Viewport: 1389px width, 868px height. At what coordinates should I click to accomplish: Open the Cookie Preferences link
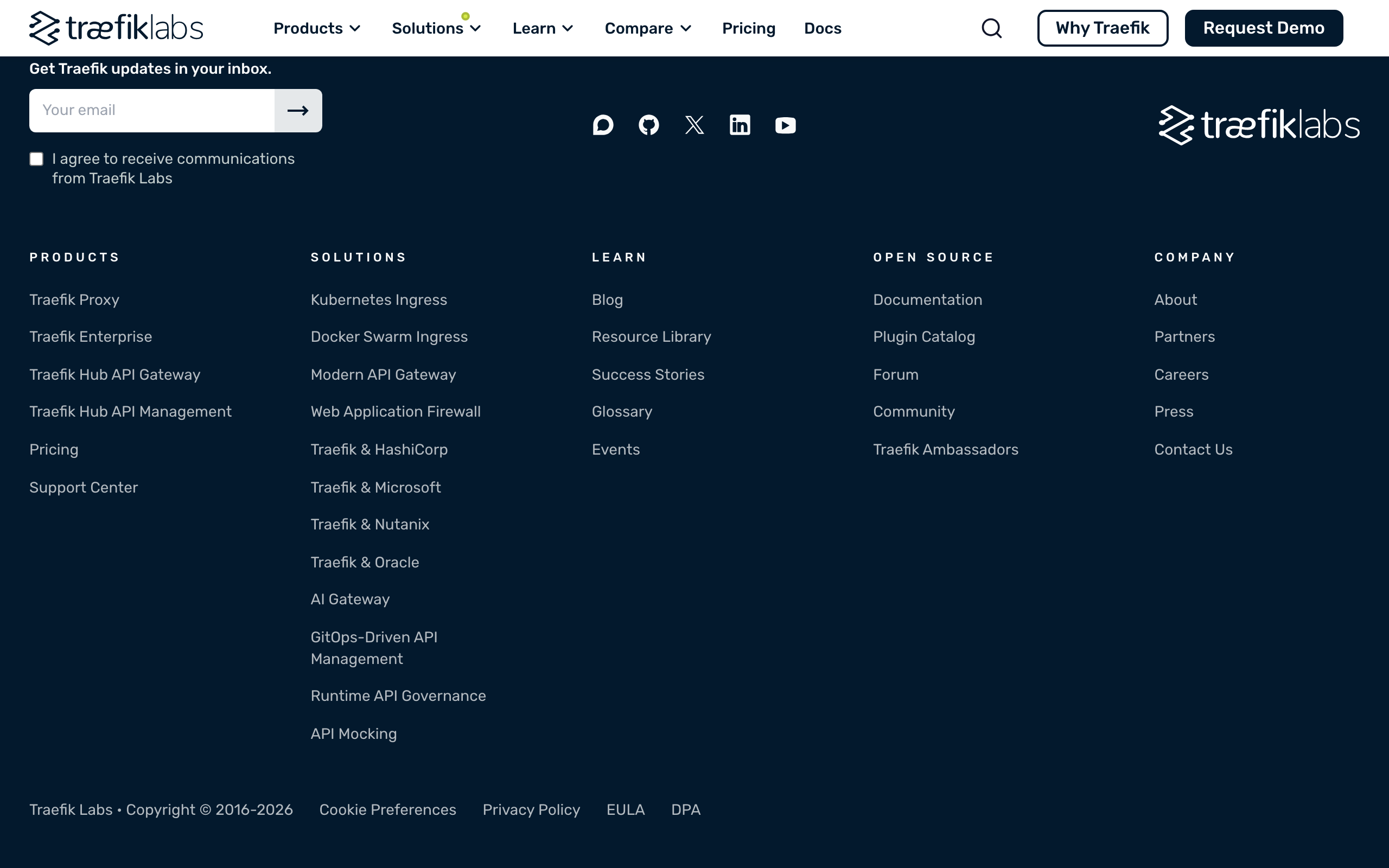pos(387,809)
